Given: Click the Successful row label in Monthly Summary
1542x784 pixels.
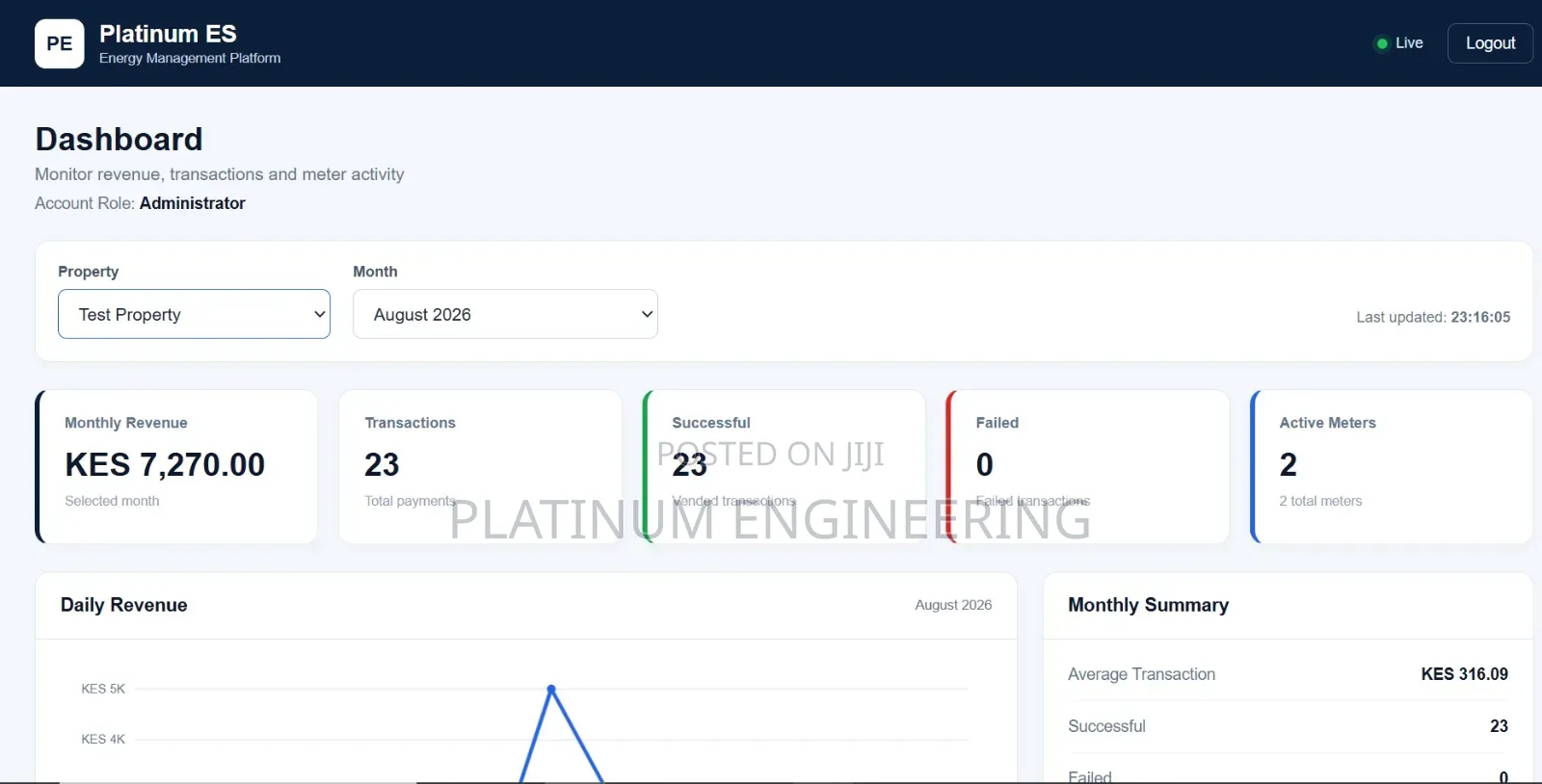Looking at the screenshot, I should pos(1106,726).
